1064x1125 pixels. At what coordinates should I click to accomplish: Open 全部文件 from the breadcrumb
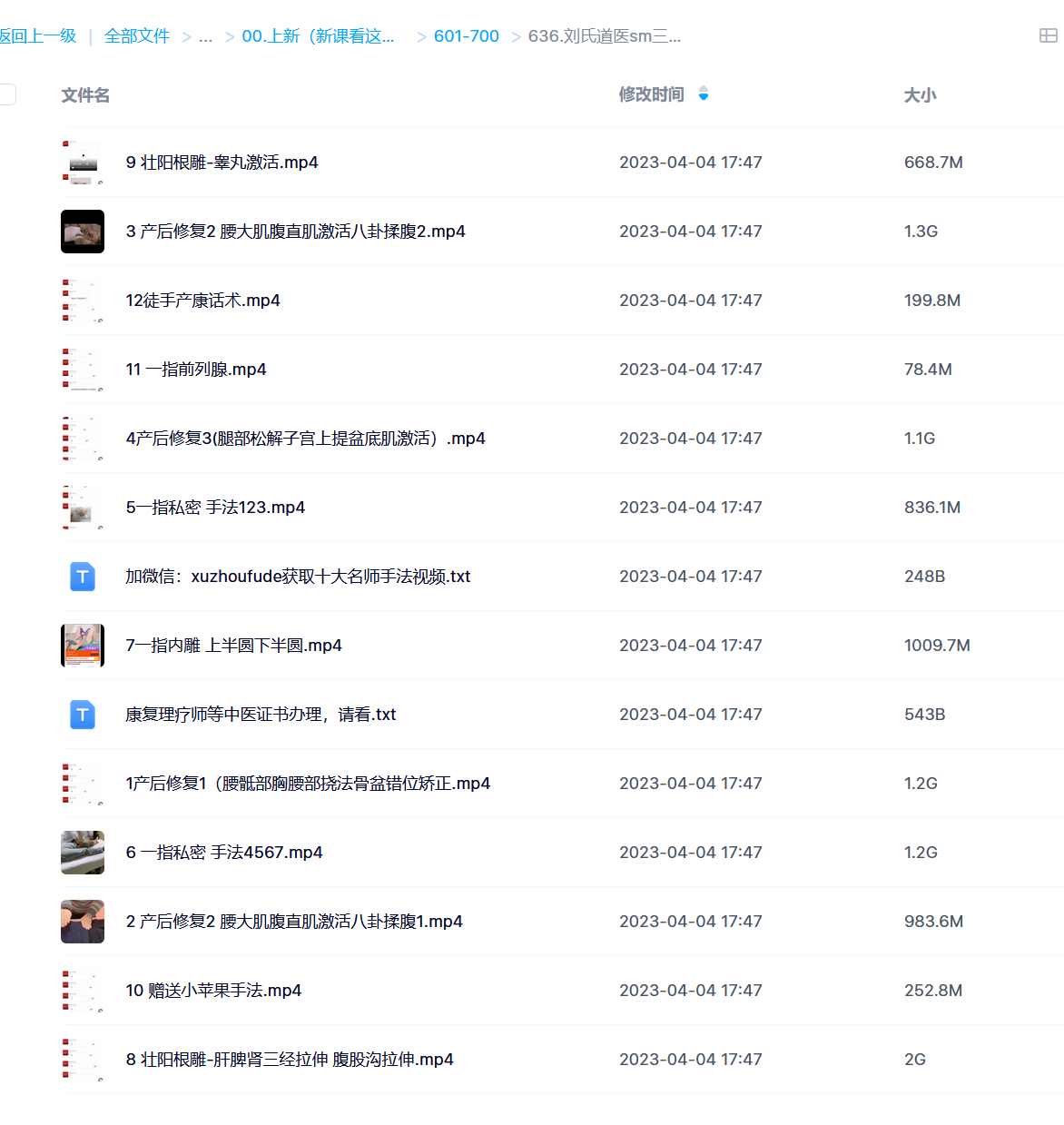click(137, 35)
